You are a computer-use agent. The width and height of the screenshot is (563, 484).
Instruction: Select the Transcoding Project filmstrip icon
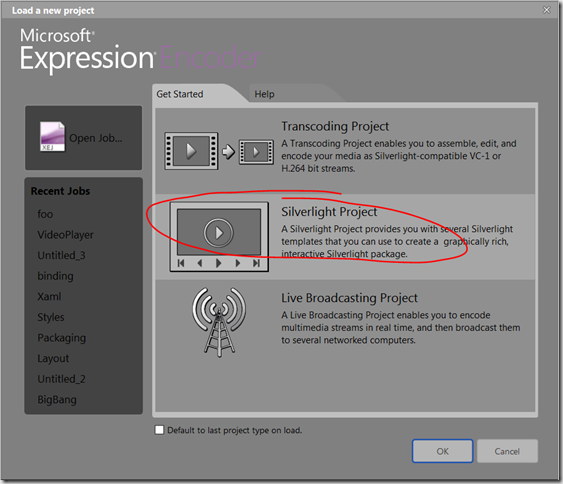[191, 151]
